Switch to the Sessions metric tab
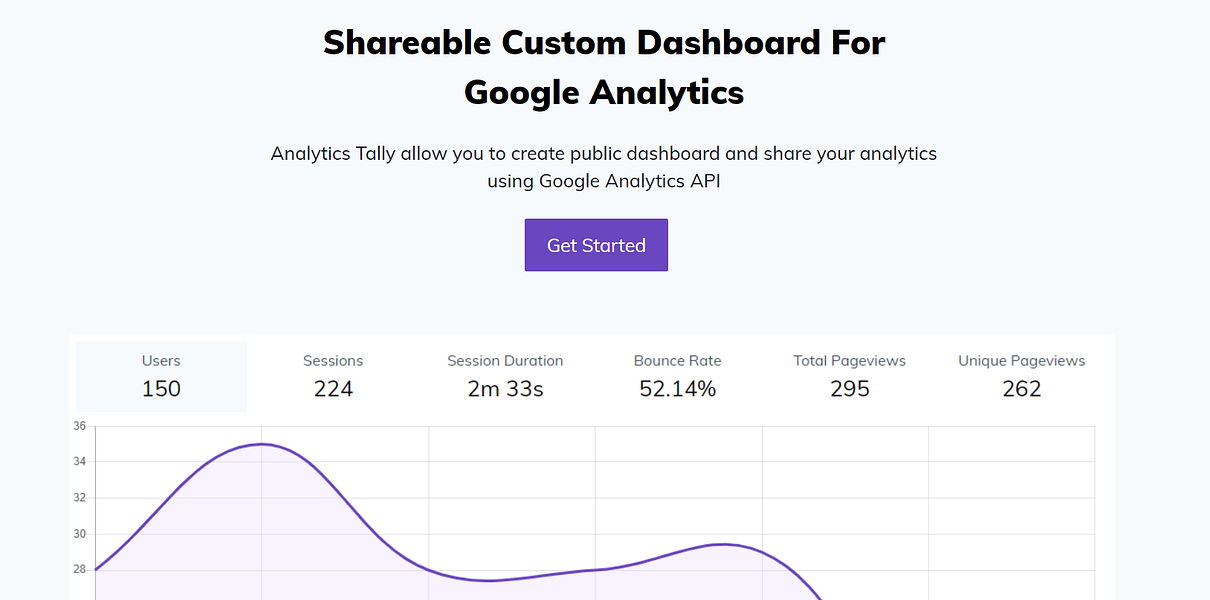The width and height of the screenshot is (1210, 600). pyautogui.click(x=333, y=376)
